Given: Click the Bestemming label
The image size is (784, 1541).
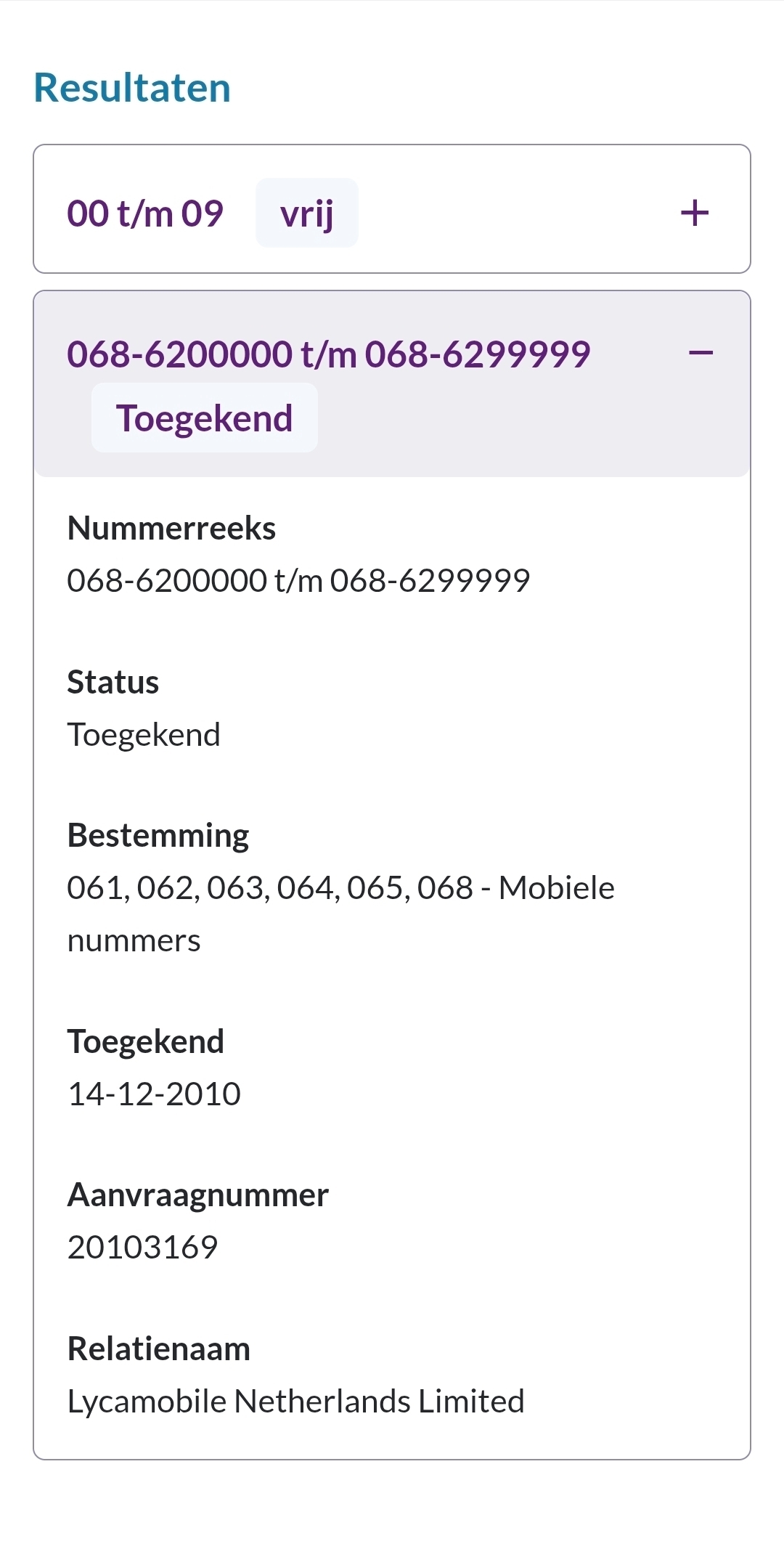Looking at the screenshot, I should [x=158, y=836].
